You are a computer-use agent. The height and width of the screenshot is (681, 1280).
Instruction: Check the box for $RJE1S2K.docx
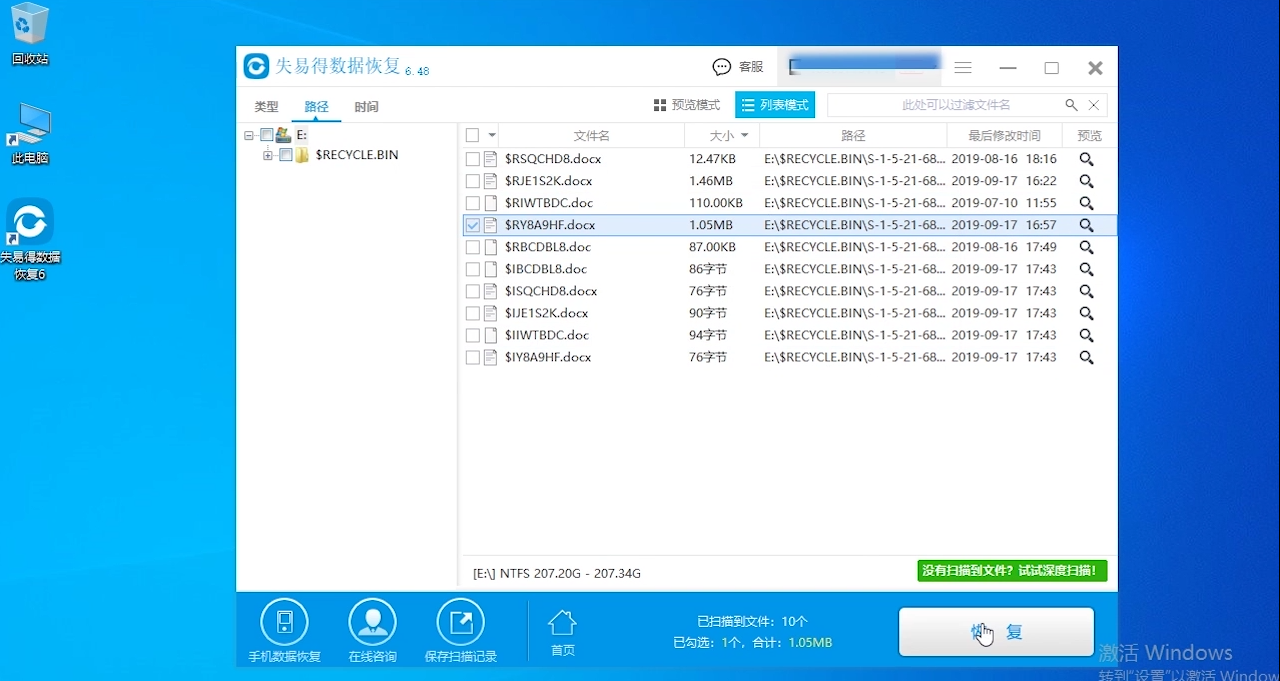click(472, 181)
